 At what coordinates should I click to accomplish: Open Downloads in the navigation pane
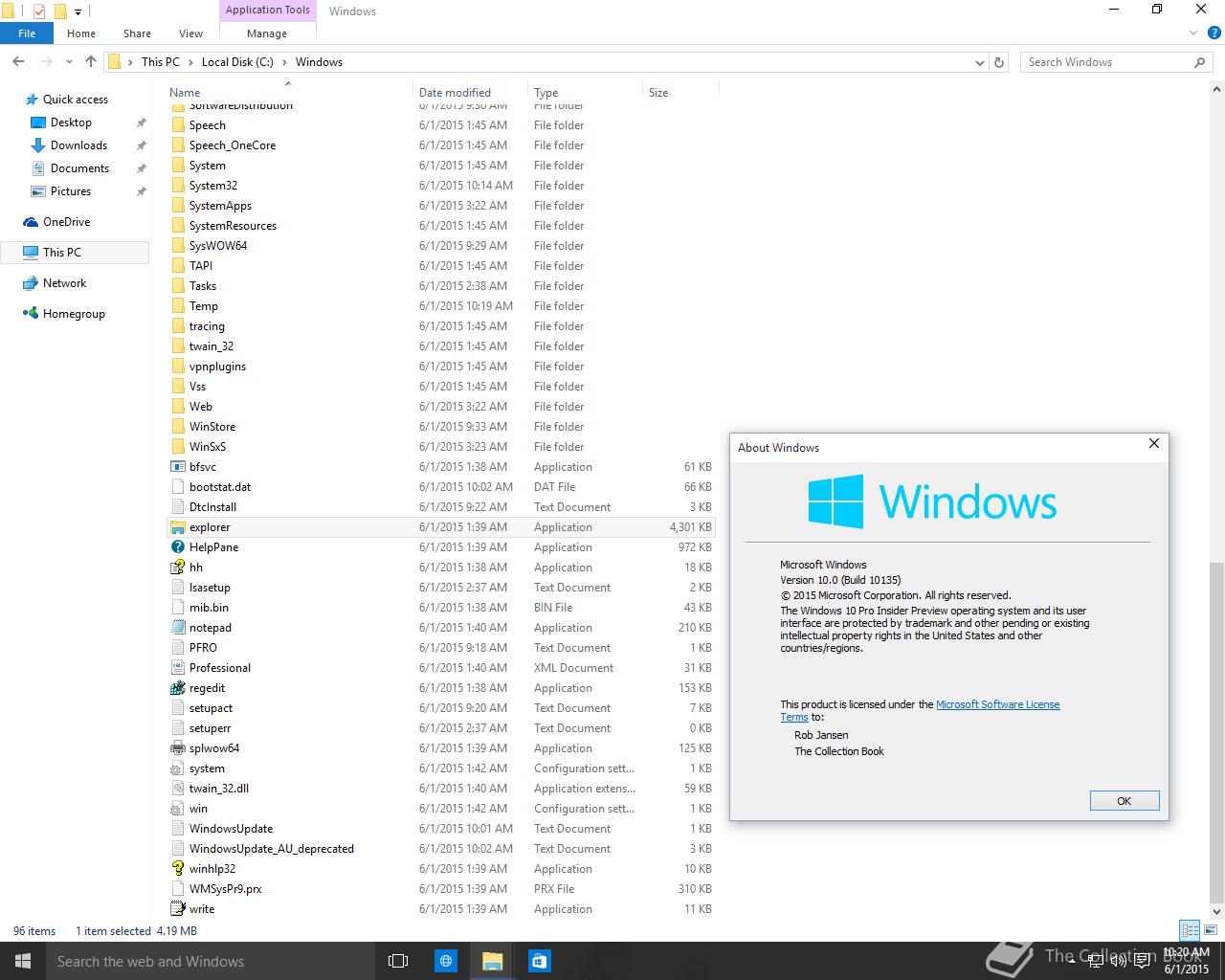78,145
